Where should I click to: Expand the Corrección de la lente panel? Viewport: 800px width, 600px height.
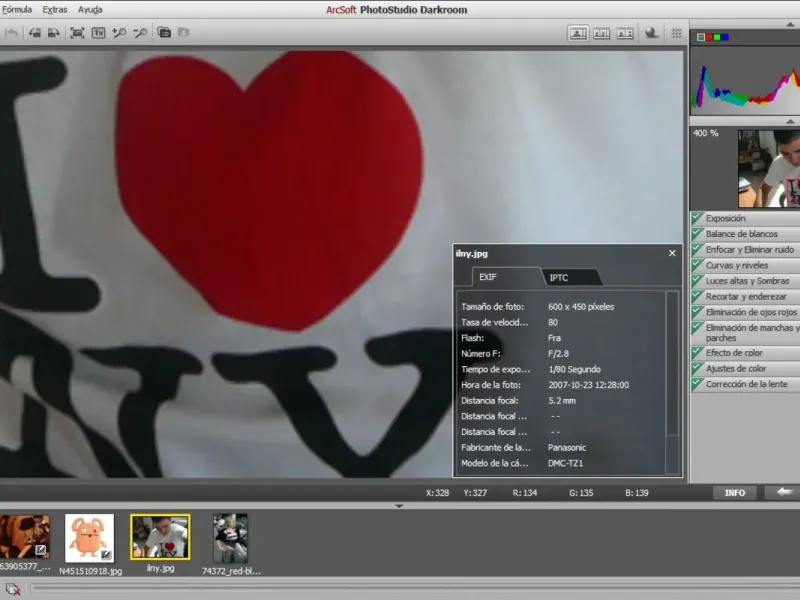(x=746, y=384)
